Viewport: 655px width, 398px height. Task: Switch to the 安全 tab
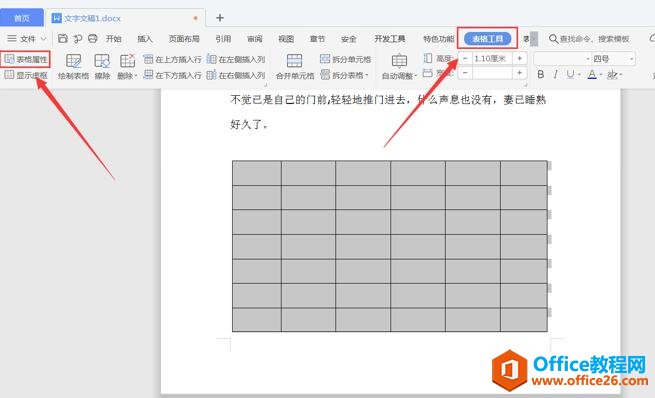[x=349, y=39]
